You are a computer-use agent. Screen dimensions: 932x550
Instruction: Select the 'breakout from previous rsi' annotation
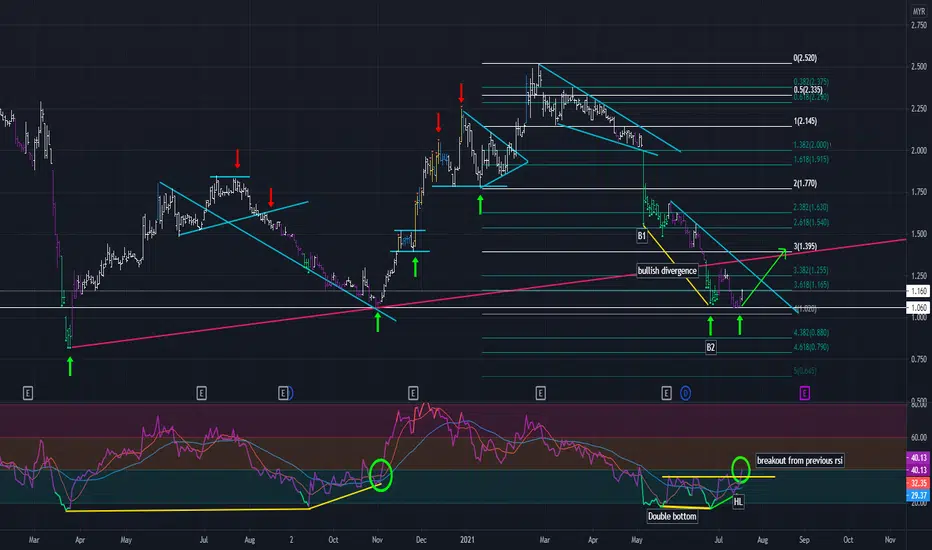(x=799, y=460)
